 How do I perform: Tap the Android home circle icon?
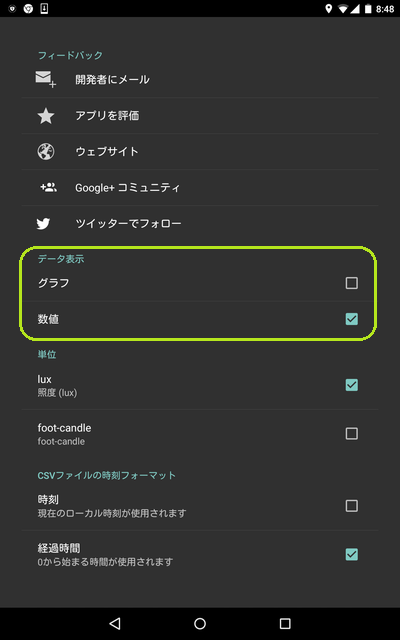[x=200, y=623]
